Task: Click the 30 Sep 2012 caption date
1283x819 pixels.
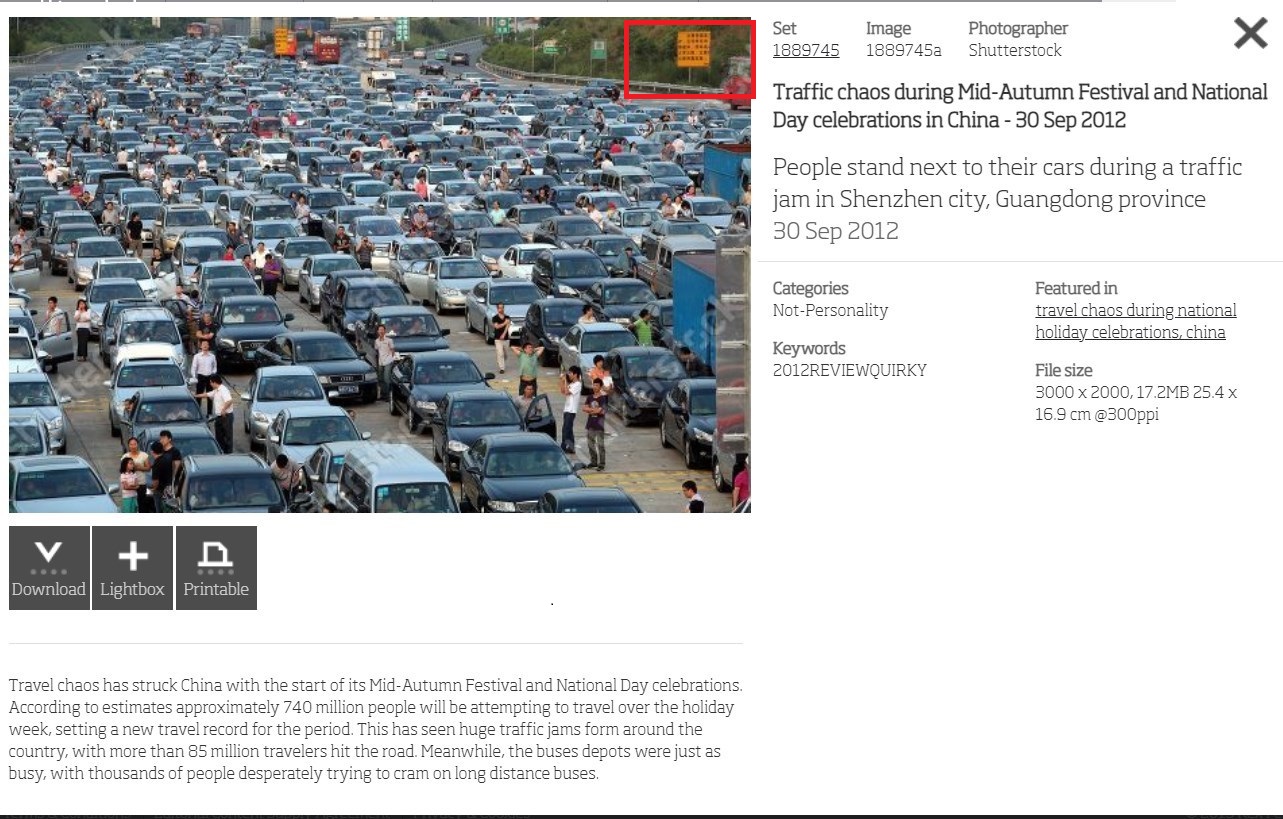Action: click(x=836, y=231)
